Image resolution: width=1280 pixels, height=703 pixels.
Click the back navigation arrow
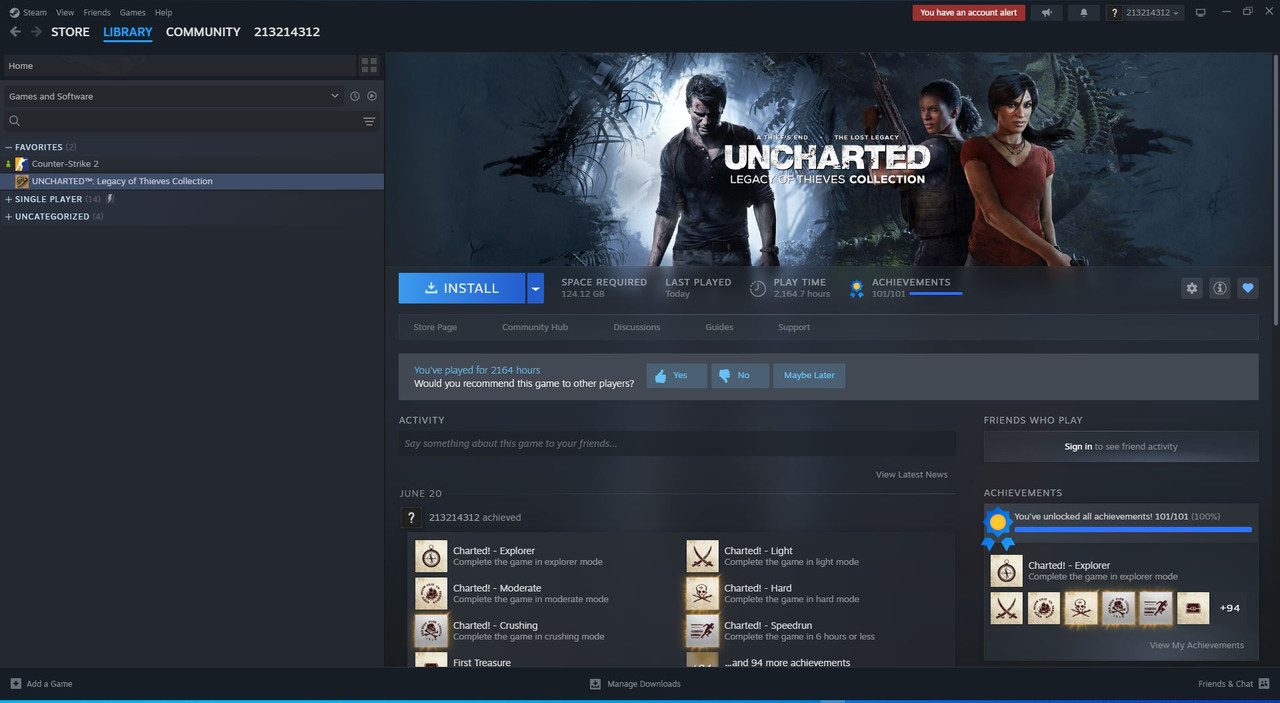tap(15, 32)
